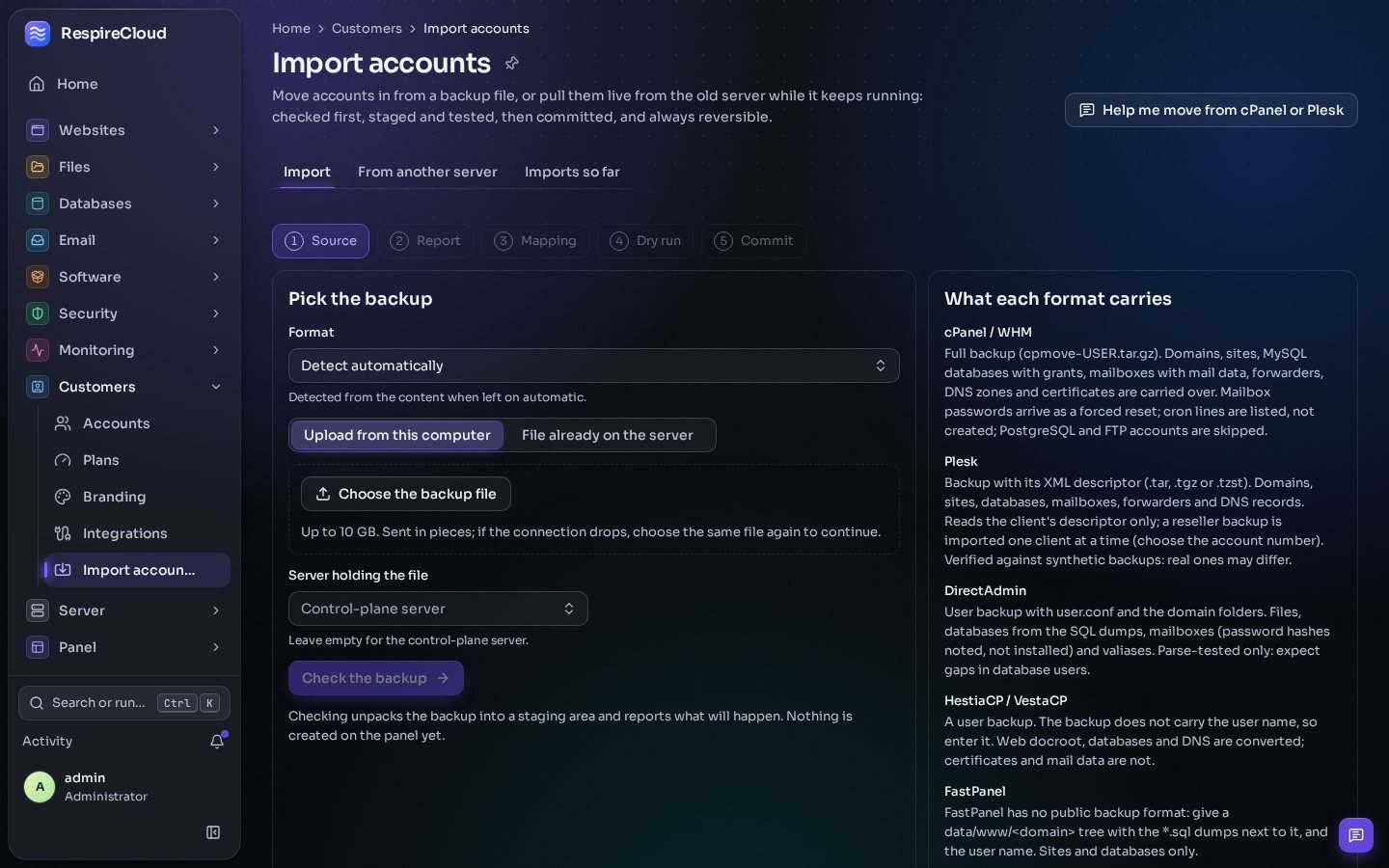
Task: Go to step 2 Report
Action: [425, 241]
